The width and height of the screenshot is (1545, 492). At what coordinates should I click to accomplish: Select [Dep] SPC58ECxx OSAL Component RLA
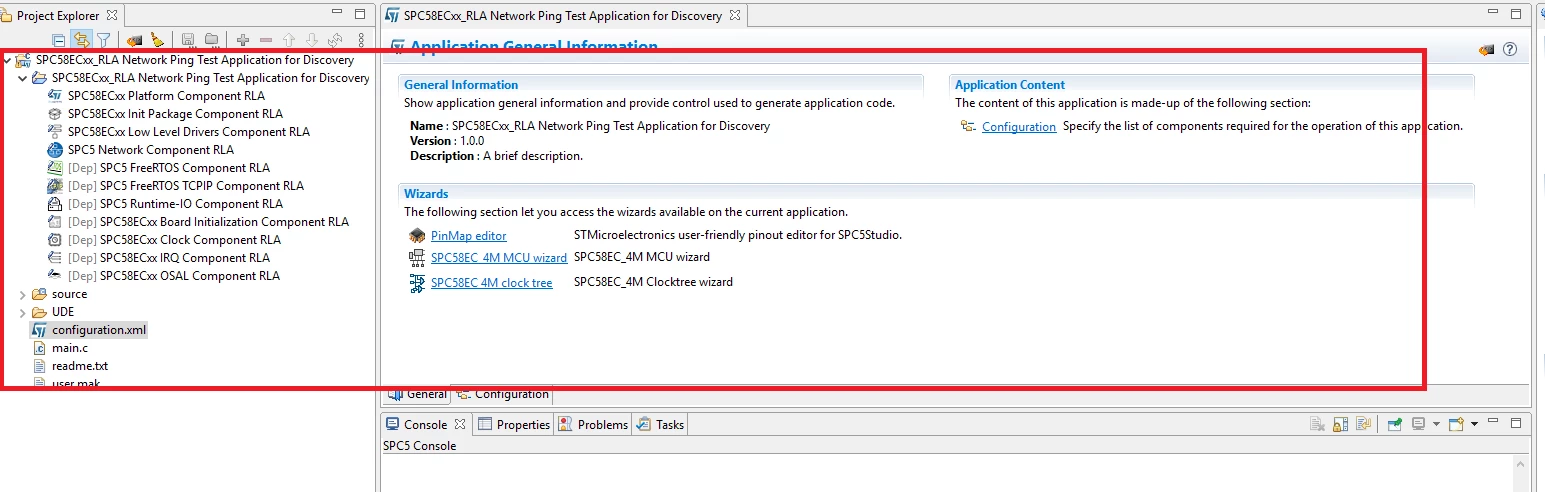coord(173,276)
